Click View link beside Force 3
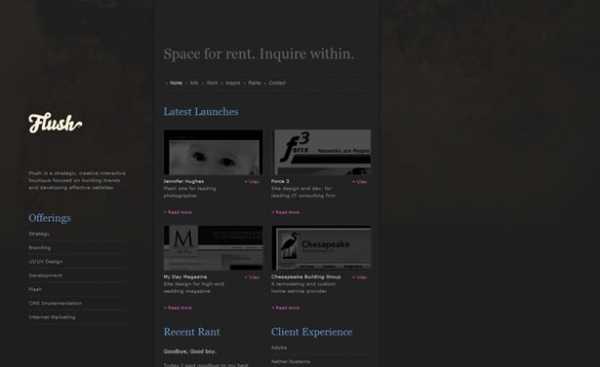Screen dimensions: 600x367 [x=360, y=182]
